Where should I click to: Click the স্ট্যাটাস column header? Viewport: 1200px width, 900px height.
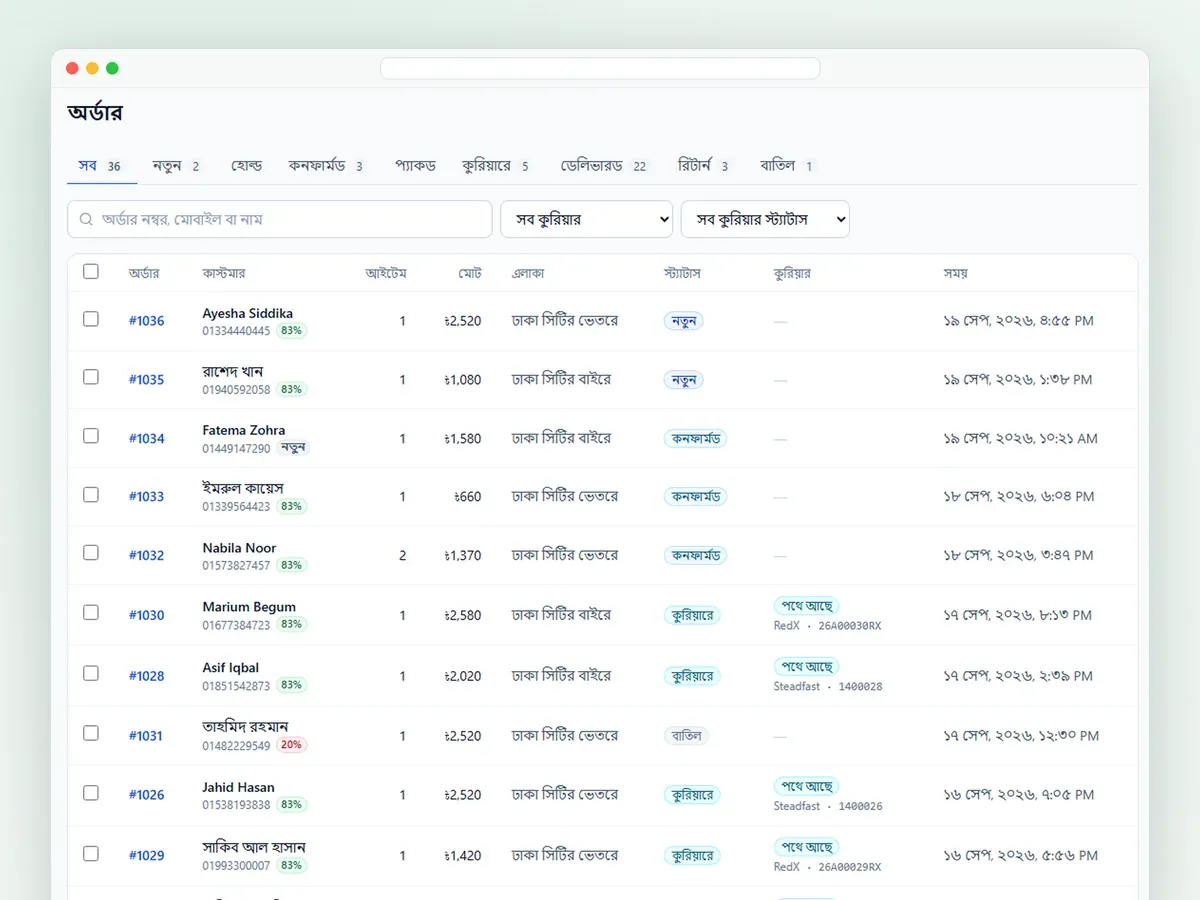pos(682,272)
